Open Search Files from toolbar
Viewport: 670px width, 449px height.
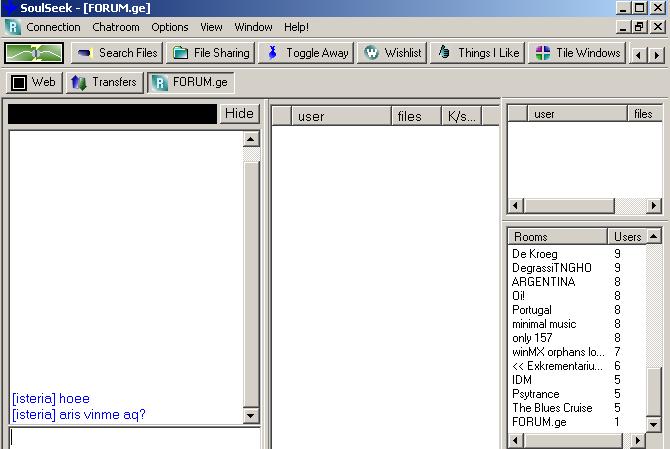117,53
